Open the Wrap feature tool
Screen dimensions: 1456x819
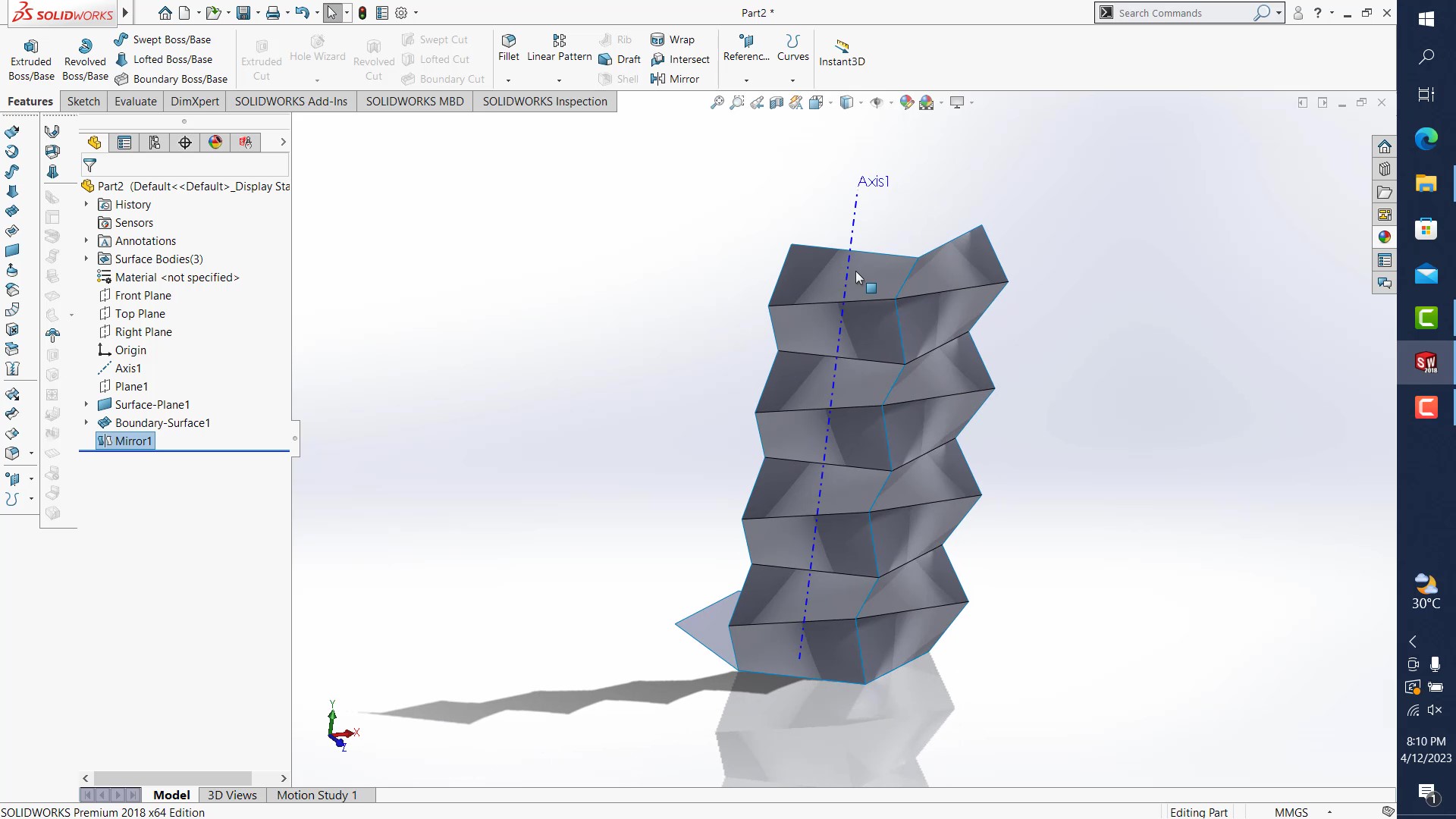point(673,39)
